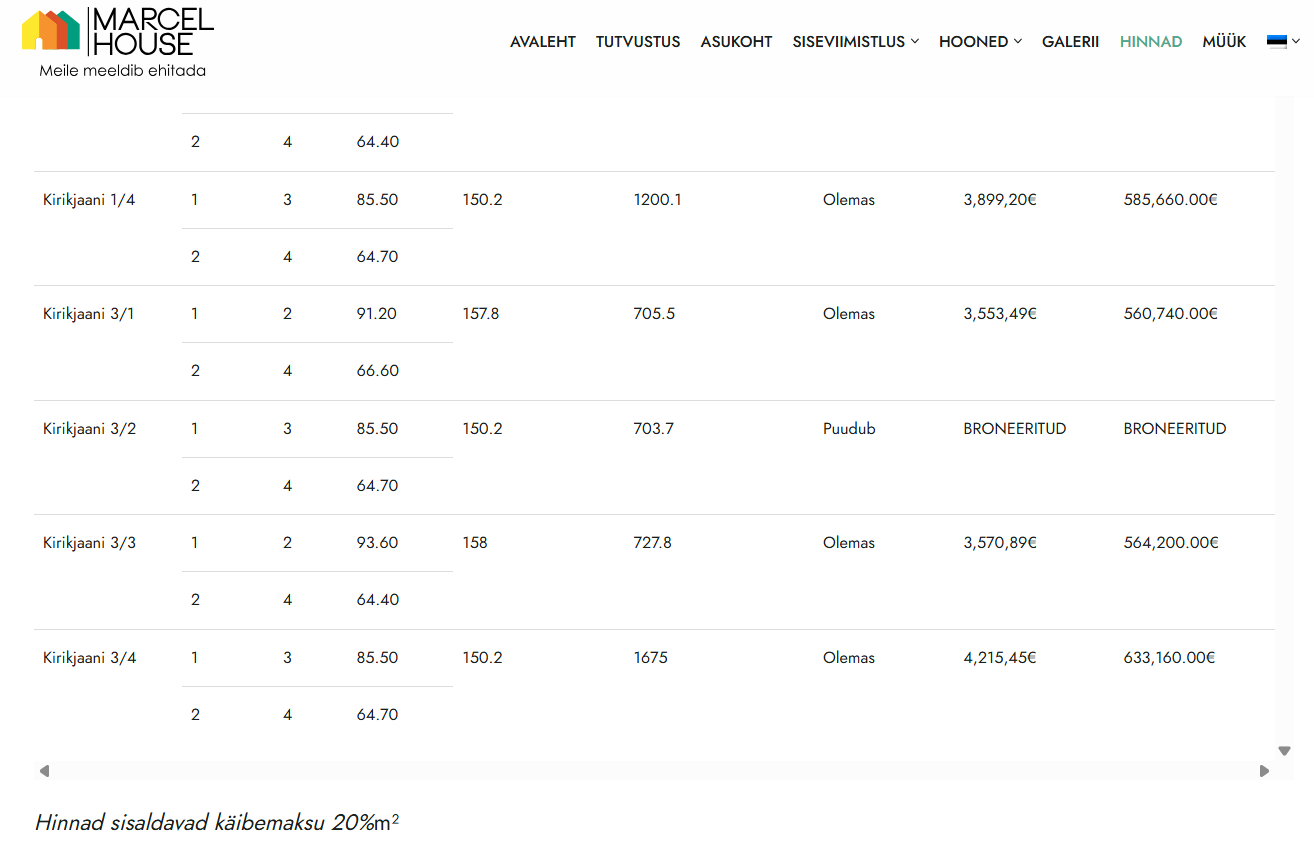Select the Kirikjaani 3/4 row label
This screenshot has width=1314, height=842.
click(89, 658)
